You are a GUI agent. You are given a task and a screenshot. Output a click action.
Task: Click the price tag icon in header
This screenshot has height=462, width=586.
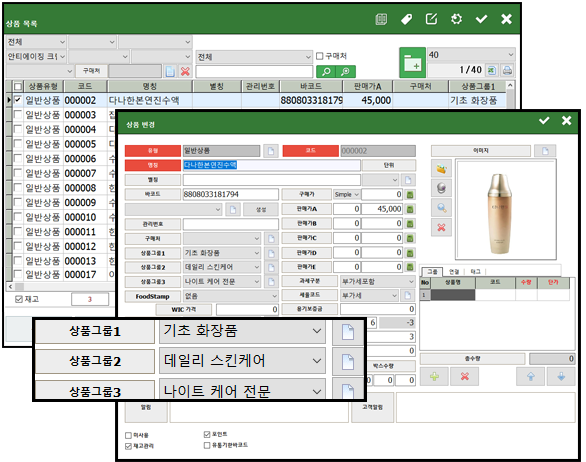(x=406, y=19)
